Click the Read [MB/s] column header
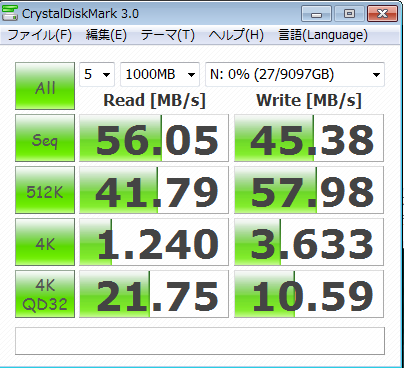Image resolution: width=404 pixels, height=368 pixels. pyautogui.click(x=154, y=100)
